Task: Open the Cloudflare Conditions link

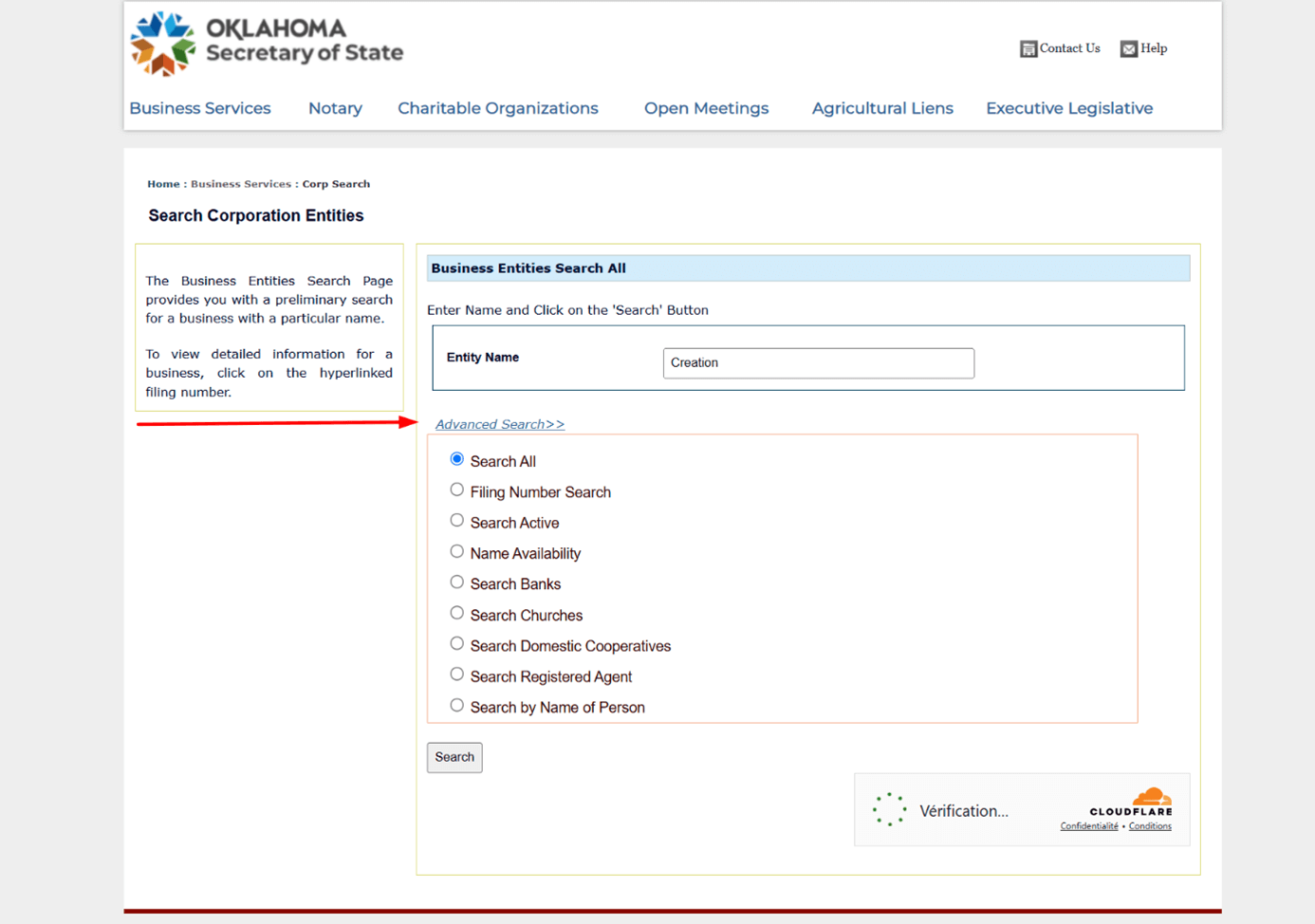Action: (x=1150, y=826)
